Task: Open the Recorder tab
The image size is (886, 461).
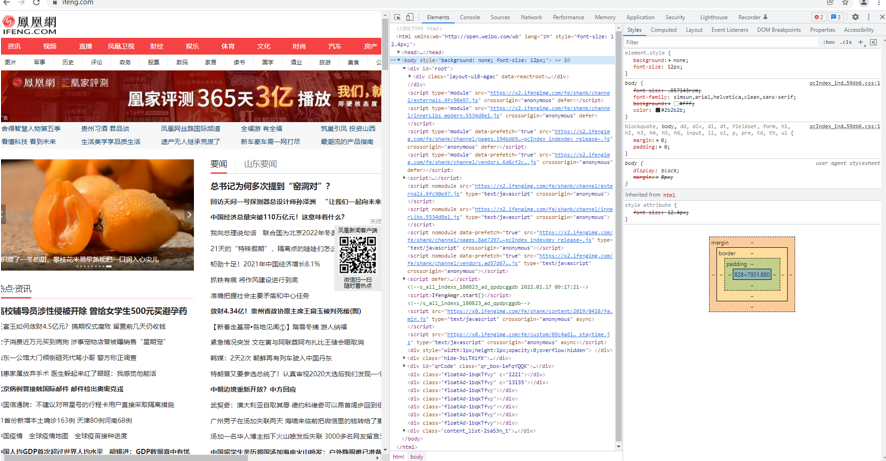Action: (x=753, y=18)
